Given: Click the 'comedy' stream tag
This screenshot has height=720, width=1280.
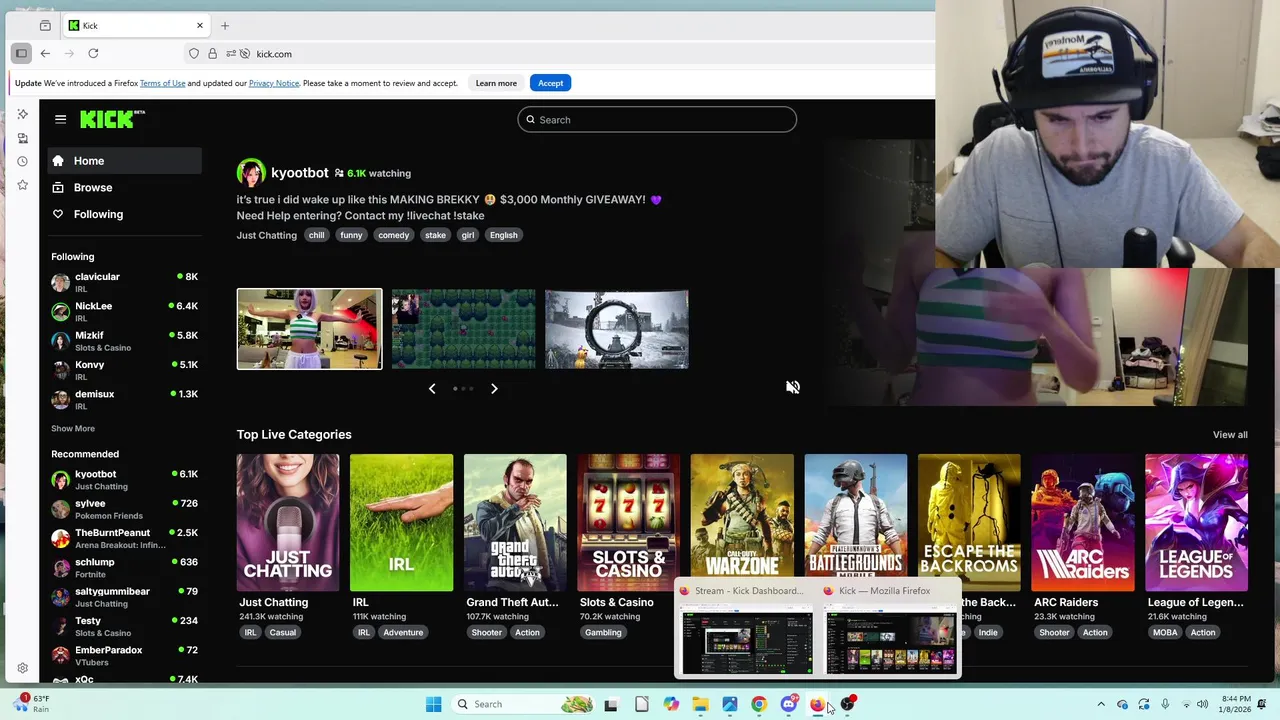Looking at the screenshot, I should pyautogui.click(x=393, y=235).
